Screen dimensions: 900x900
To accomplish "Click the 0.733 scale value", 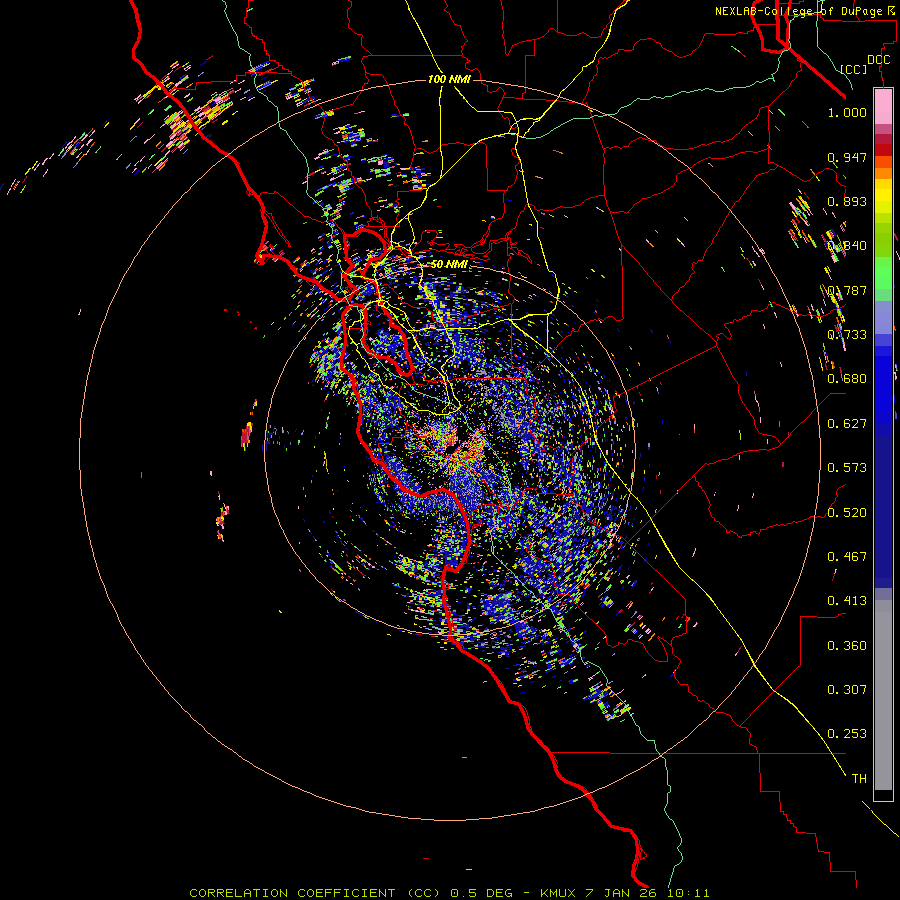I will point(847,334).
